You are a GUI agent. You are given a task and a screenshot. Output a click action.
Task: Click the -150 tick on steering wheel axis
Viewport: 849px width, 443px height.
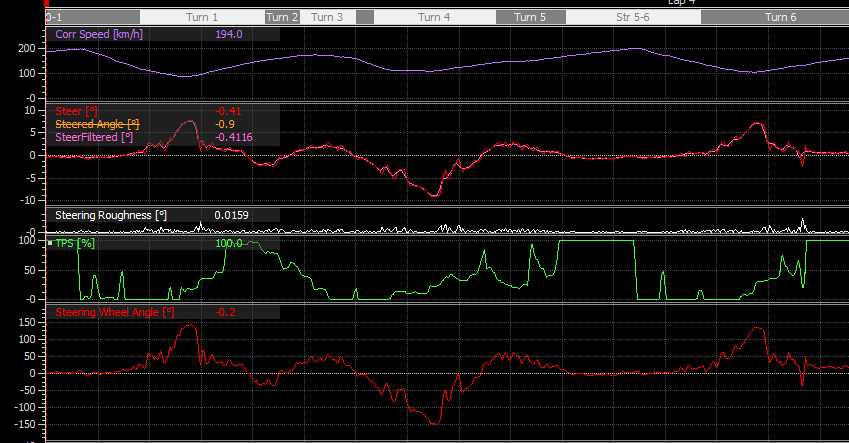click(23, 424)
